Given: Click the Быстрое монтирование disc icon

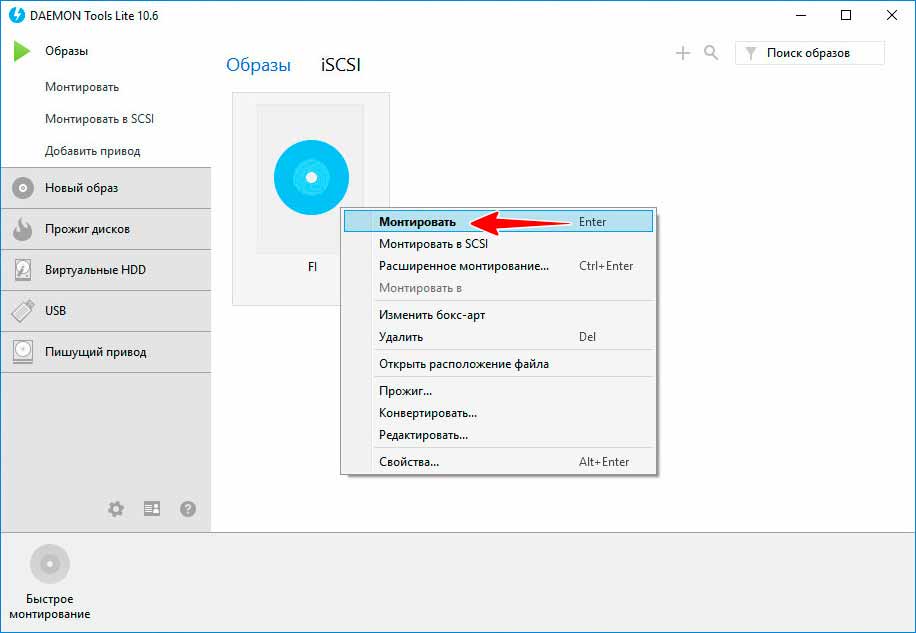Looking at the screenshot, I should click(50, 564).
